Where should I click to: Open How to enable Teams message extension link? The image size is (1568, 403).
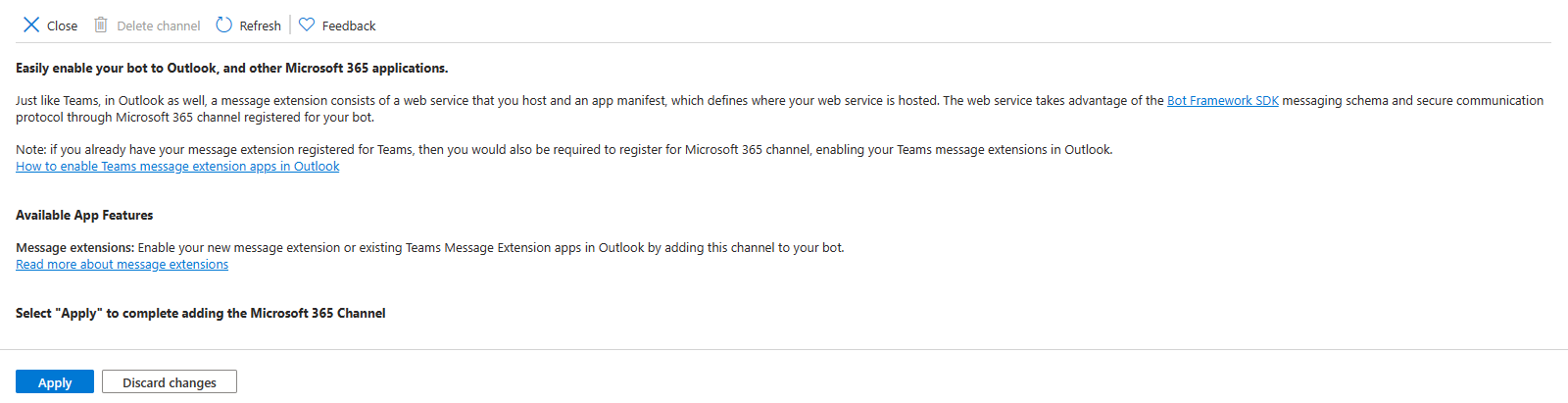[x=177, y=167]
